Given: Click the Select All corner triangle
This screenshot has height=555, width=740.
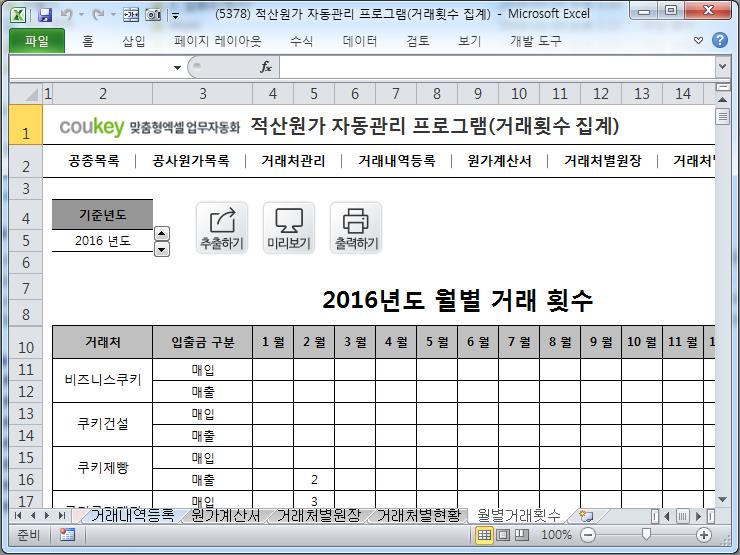Looking at the screenshot, I should click(x=26, y=93).
